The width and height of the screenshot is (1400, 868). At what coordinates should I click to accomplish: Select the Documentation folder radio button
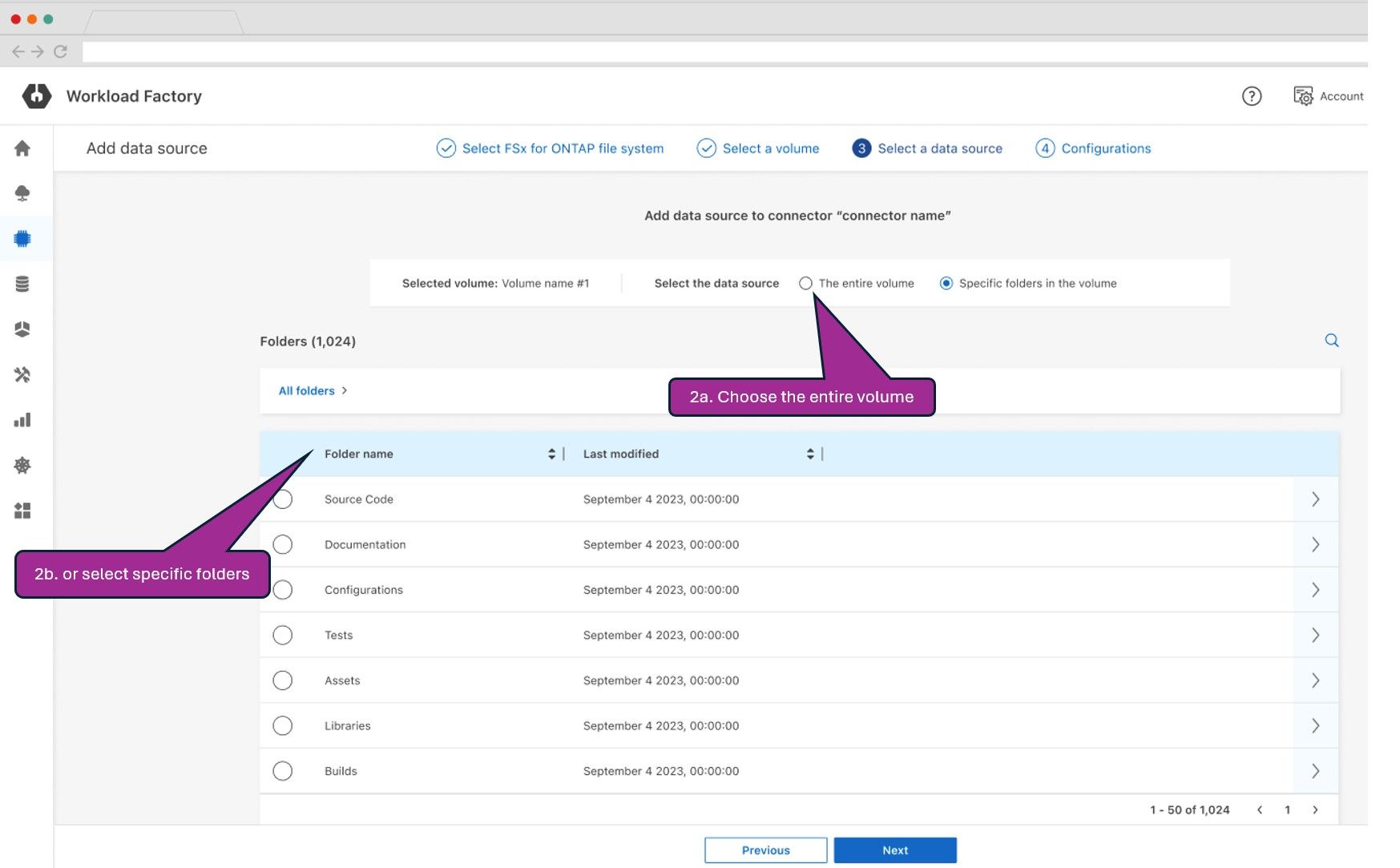[x=282, y=544]
